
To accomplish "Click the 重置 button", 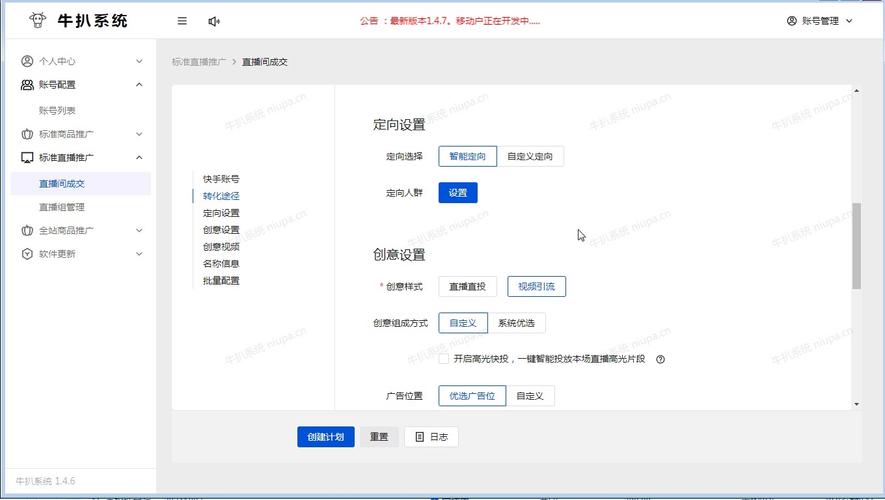I will pos(379,437).
